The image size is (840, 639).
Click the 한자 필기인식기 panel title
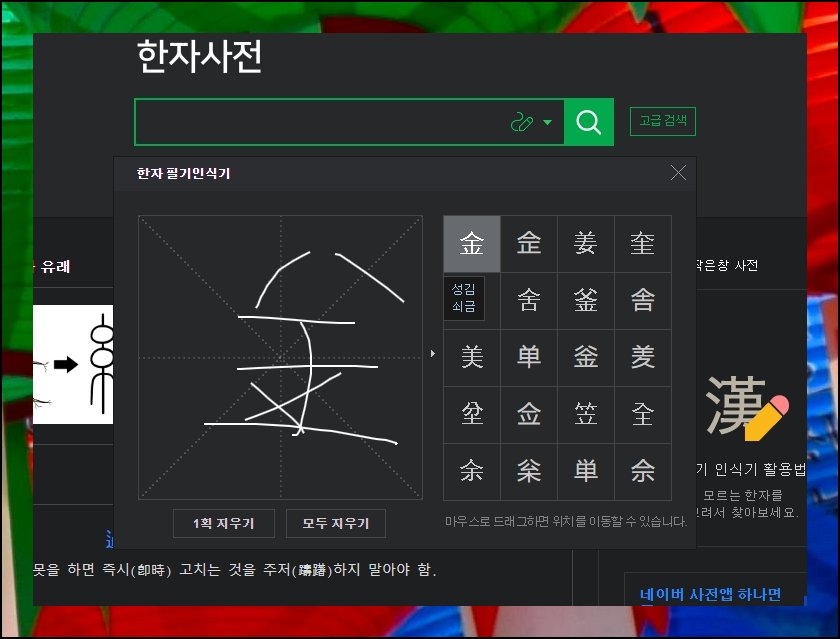(x=183, y=174)
